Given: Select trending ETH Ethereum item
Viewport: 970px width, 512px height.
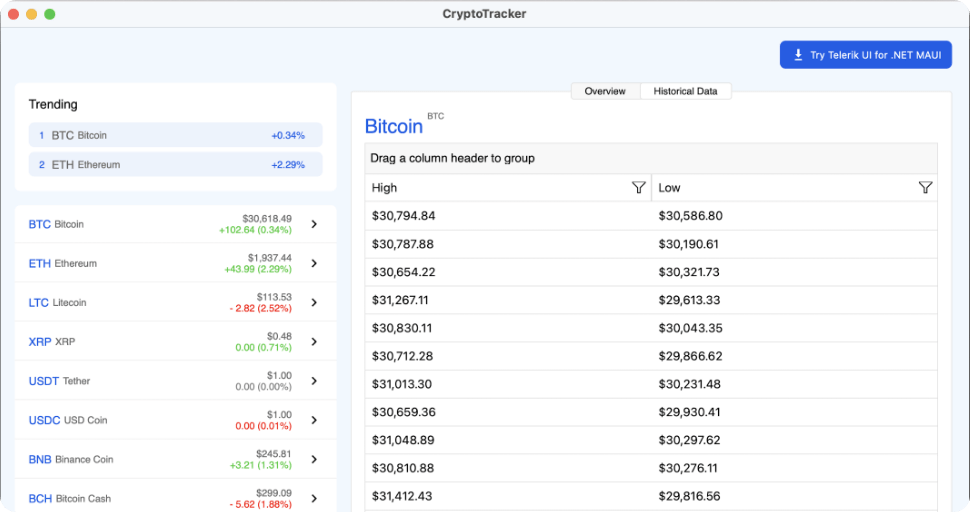Looking at the screenshot, I should [174, 164].
